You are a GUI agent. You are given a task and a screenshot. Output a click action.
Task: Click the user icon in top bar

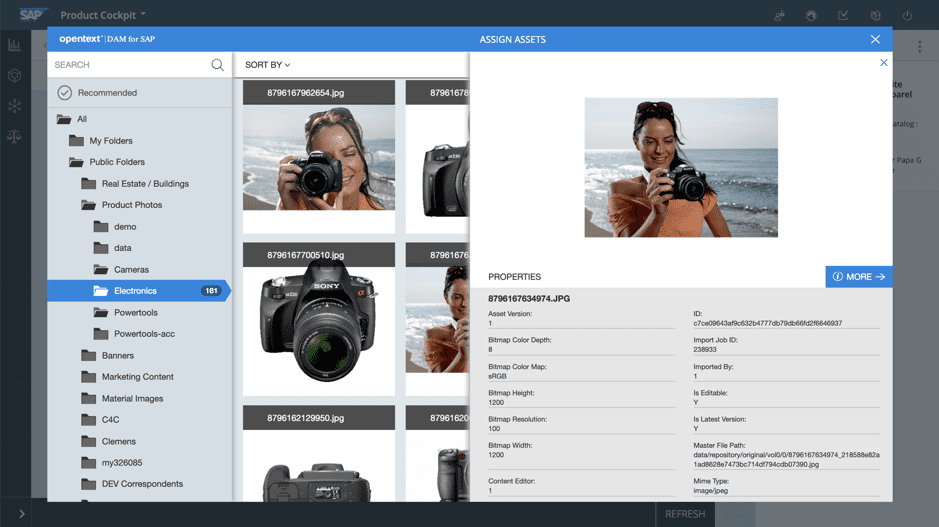tap(779, 16)
